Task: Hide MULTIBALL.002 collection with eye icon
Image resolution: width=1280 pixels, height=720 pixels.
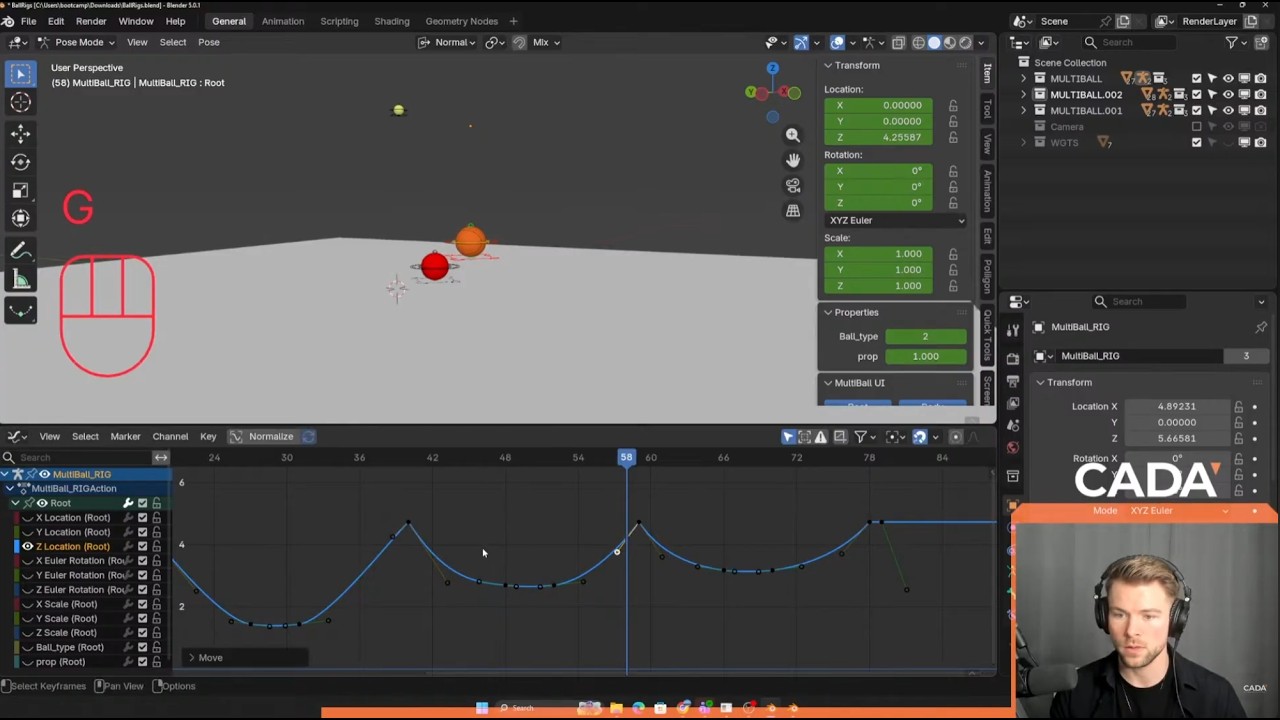Action: pos(1229,95)
